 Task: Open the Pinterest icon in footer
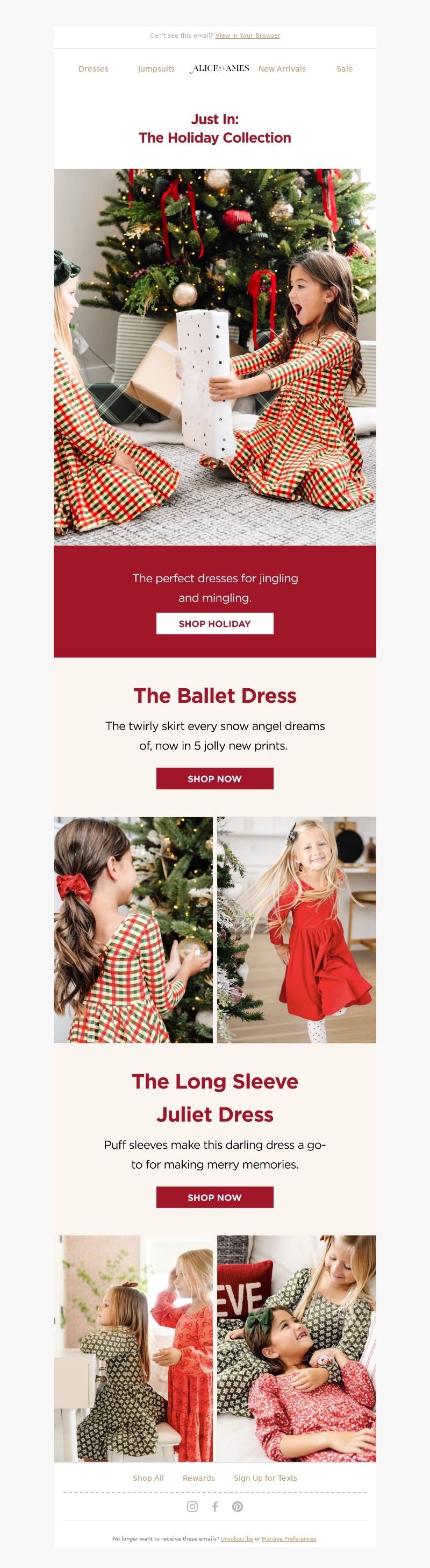pos(237,1506)
